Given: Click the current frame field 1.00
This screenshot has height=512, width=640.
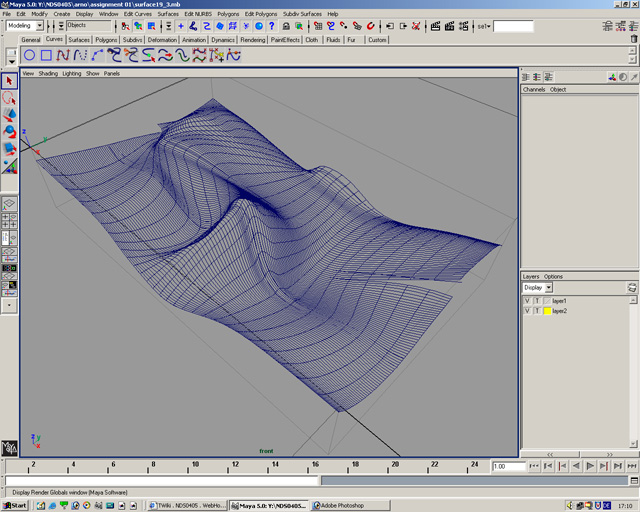Looking at the screenshot, I should point(509,466).
